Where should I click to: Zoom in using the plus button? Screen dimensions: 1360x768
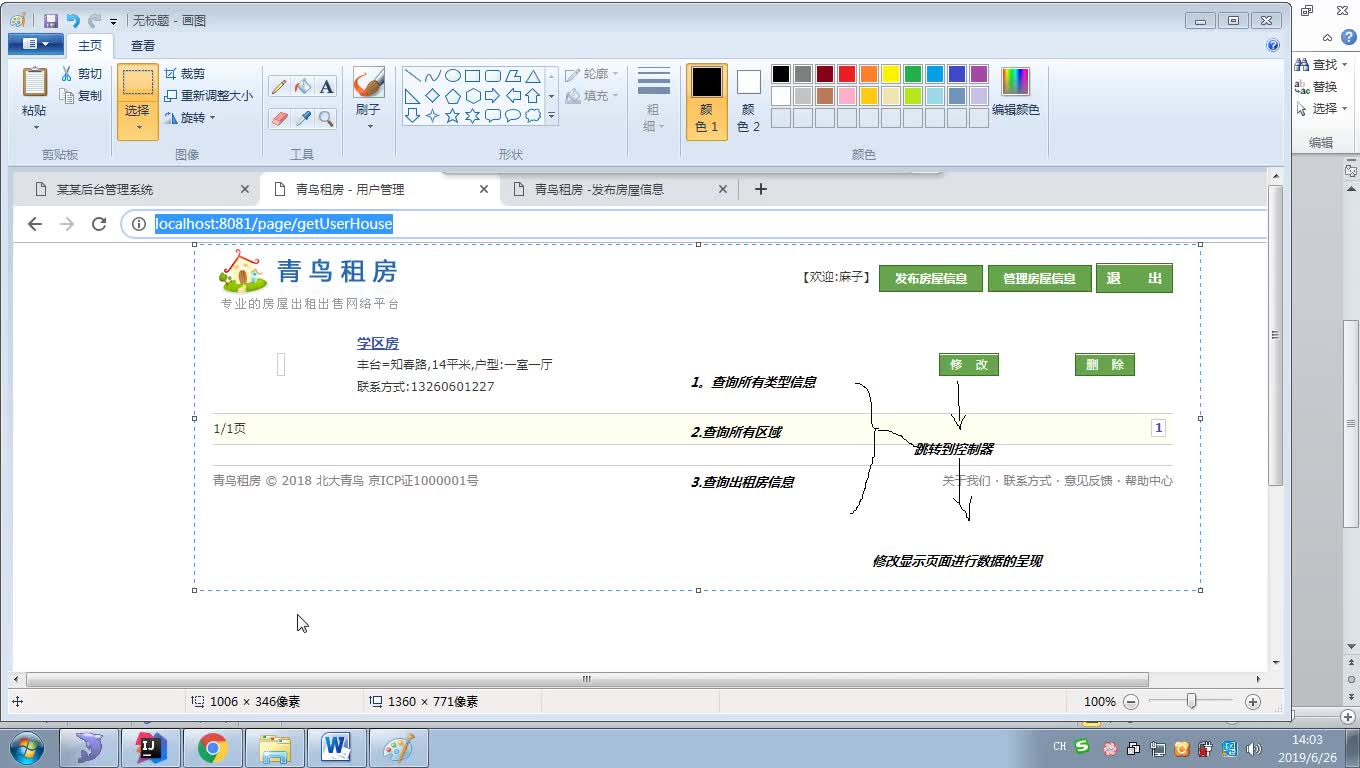pyautogui.click(x=1253, y=701)
